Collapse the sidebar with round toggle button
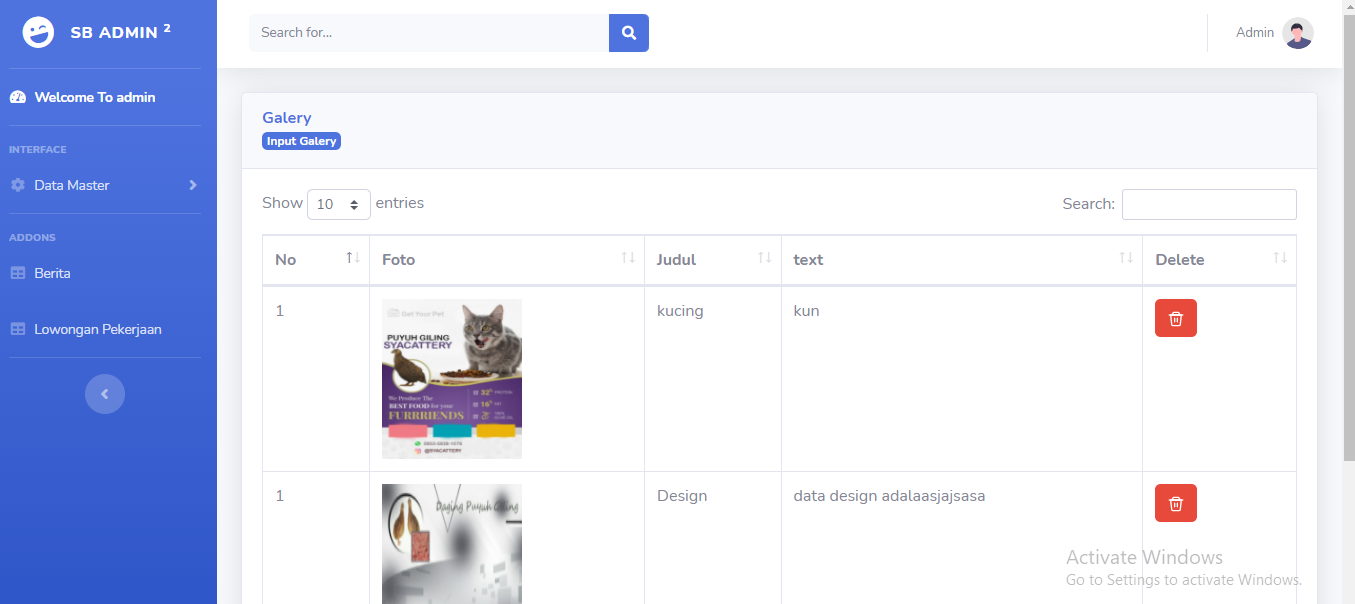The image size is (1355, 604). 105,394
